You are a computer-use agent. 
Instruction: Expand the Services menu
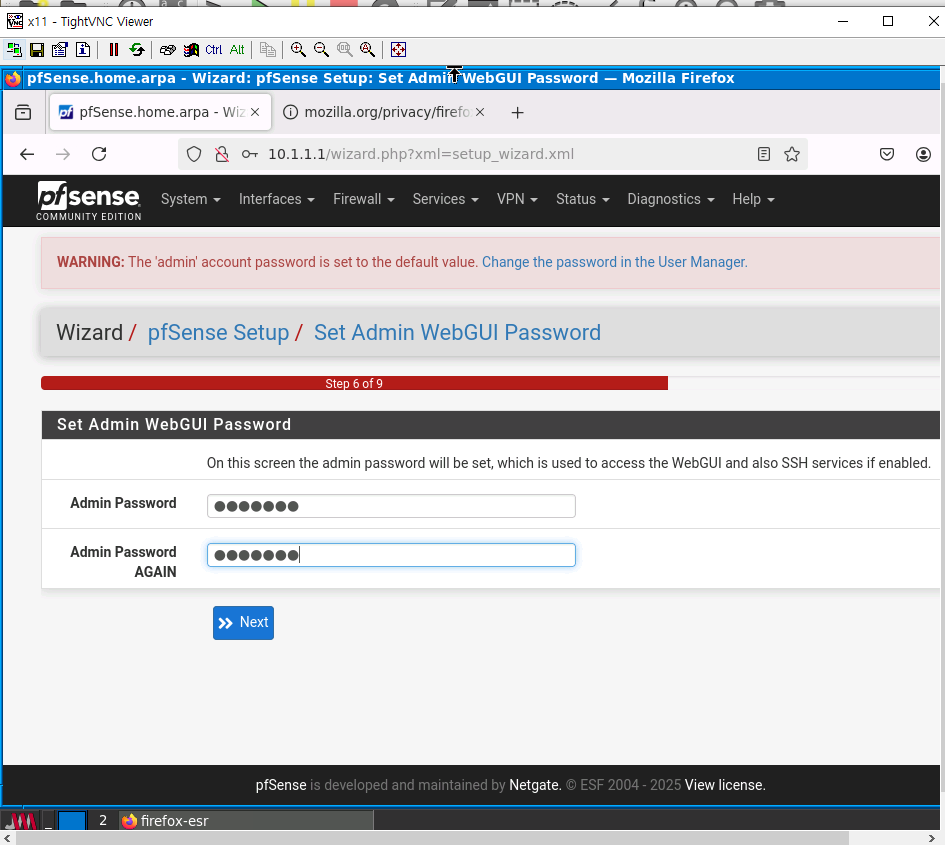445,199
